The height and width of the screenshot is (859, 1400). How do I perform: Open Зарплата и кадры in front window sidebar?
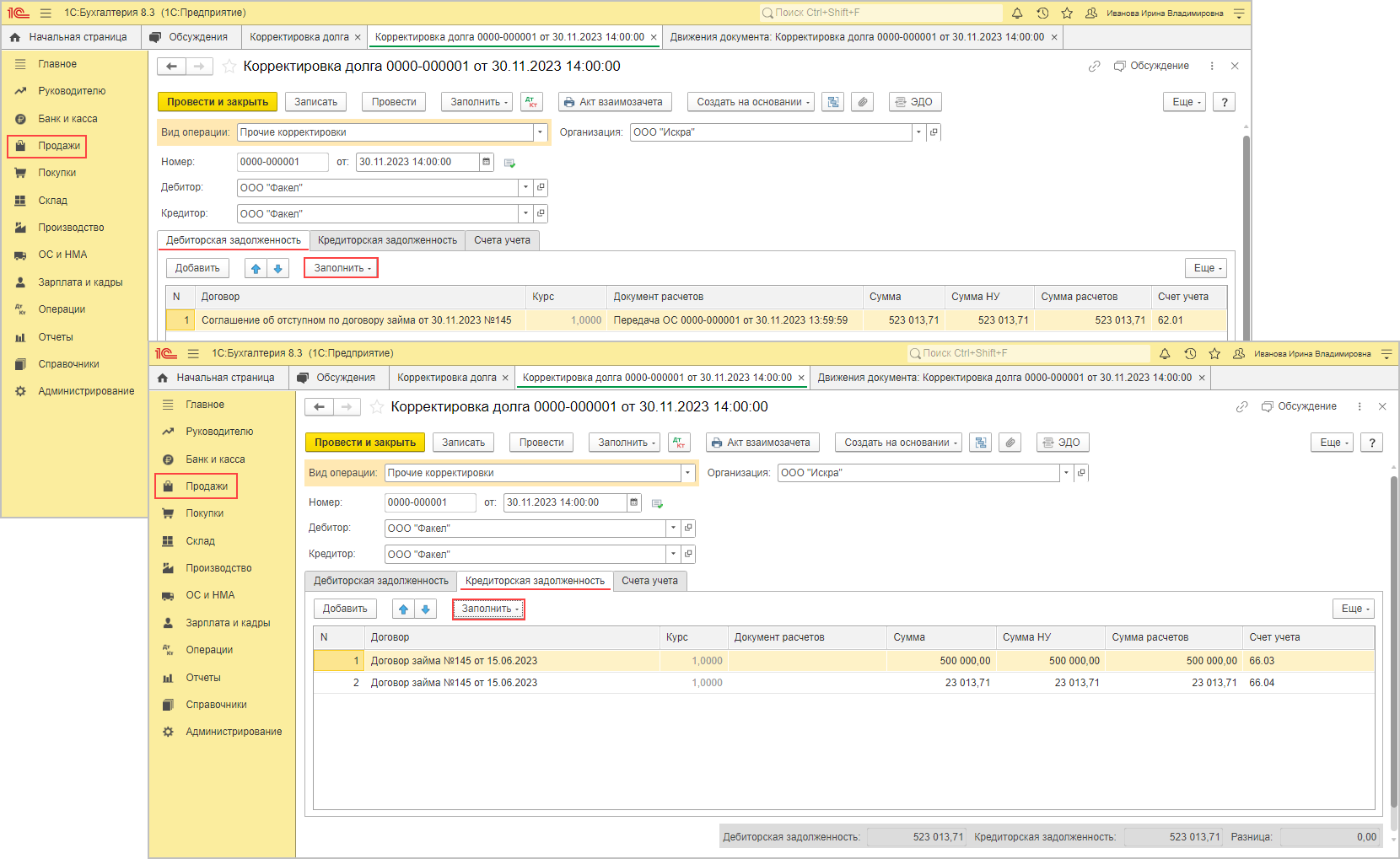click(x=228, y=623)
